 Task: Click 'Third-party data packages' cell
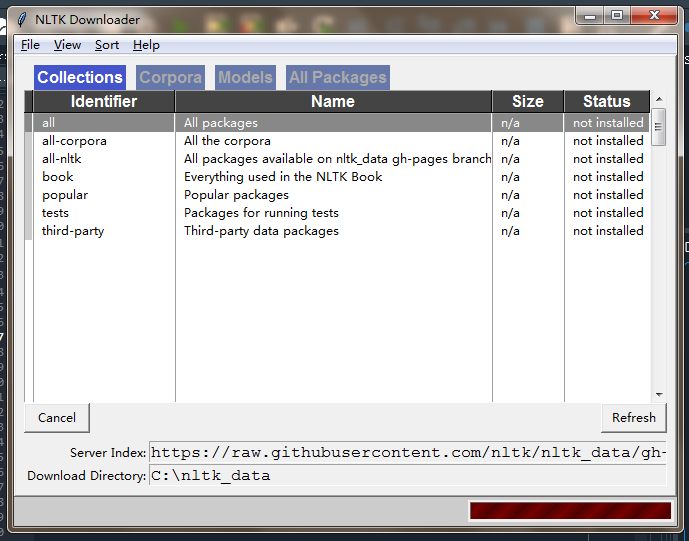(x=261, y=231)
